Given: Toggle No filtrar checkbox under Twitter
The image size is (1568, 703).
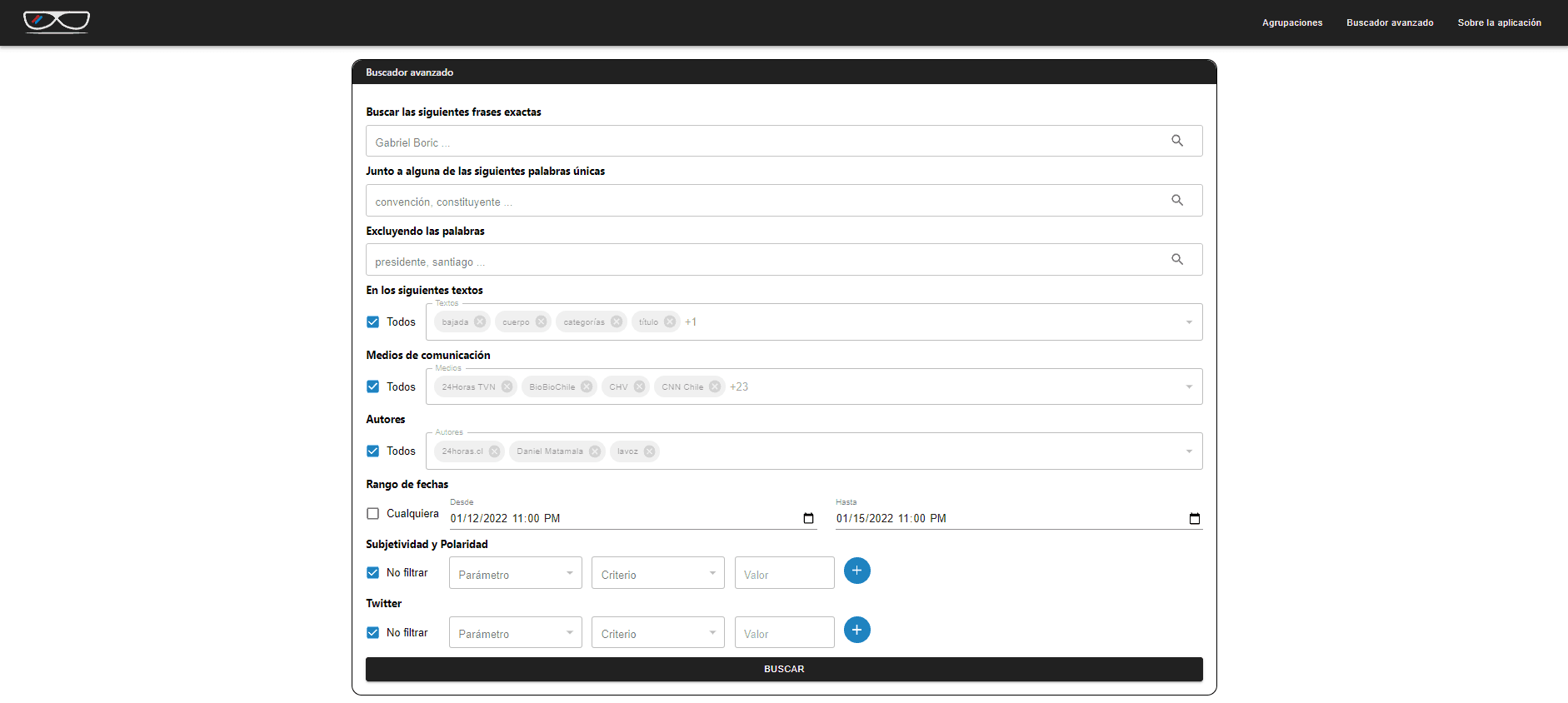Looking at the screenshot, I should [x=373, y=633].
